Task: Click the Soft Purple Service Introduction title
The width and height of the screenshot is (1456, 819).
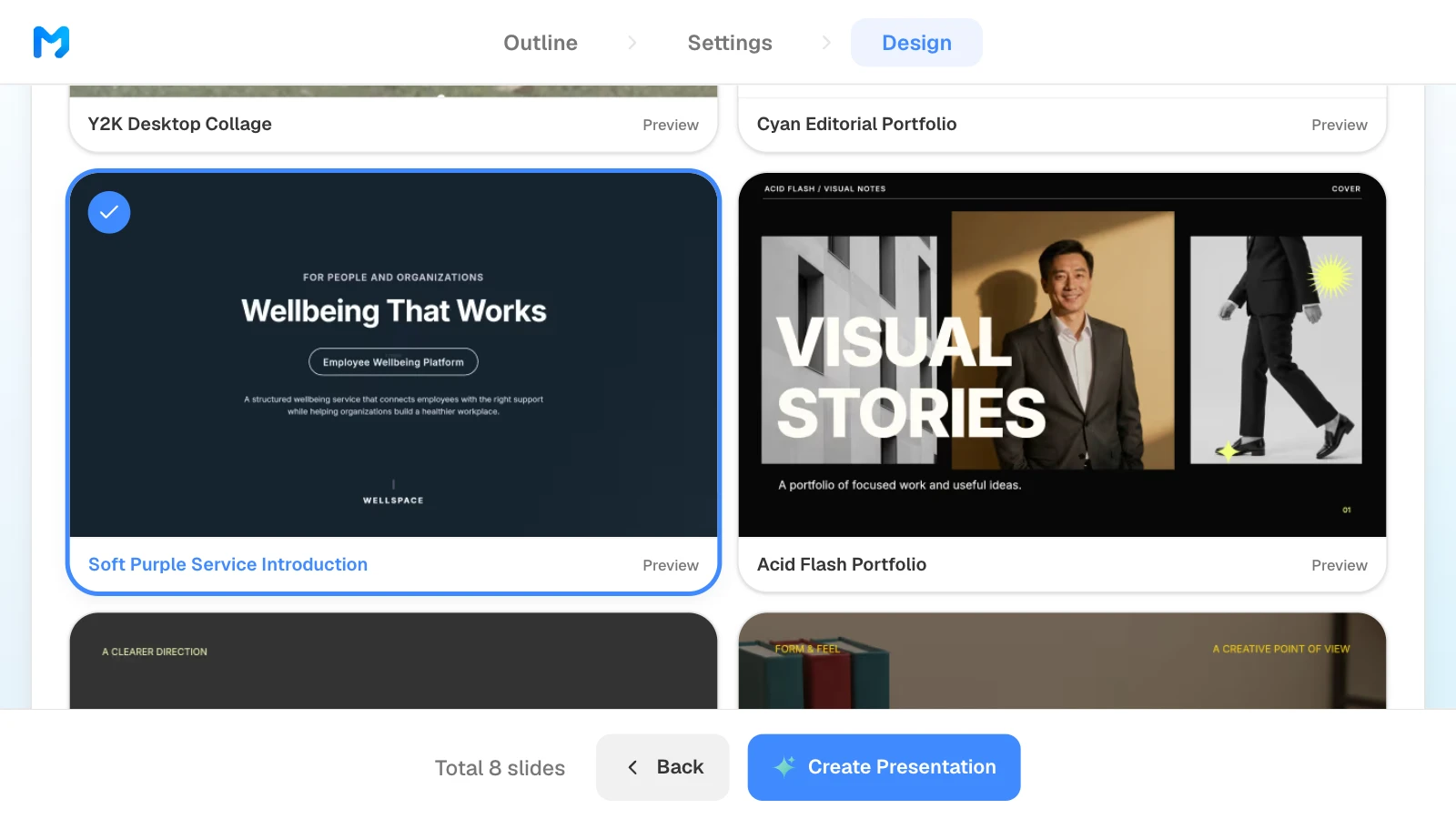Action: 227,564
